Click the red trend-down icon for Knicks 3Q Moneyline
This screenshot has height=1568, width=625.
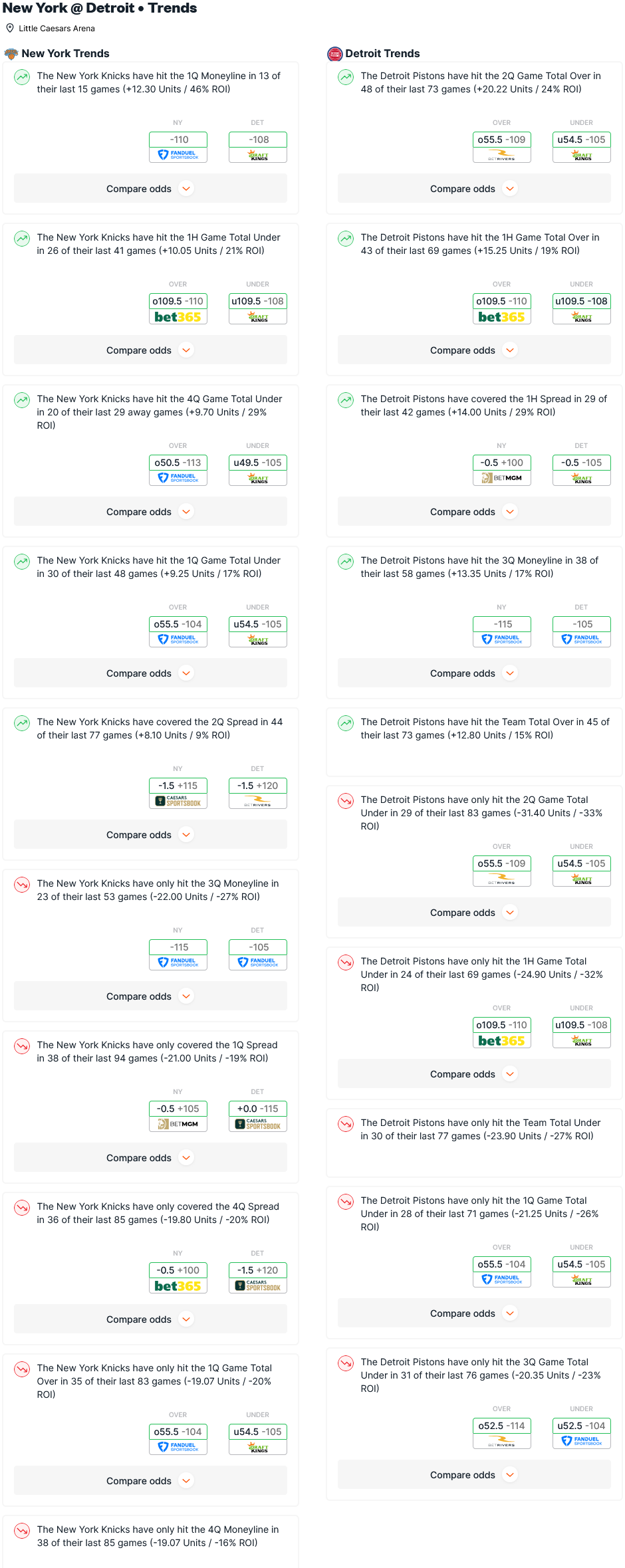pos(22,884)
